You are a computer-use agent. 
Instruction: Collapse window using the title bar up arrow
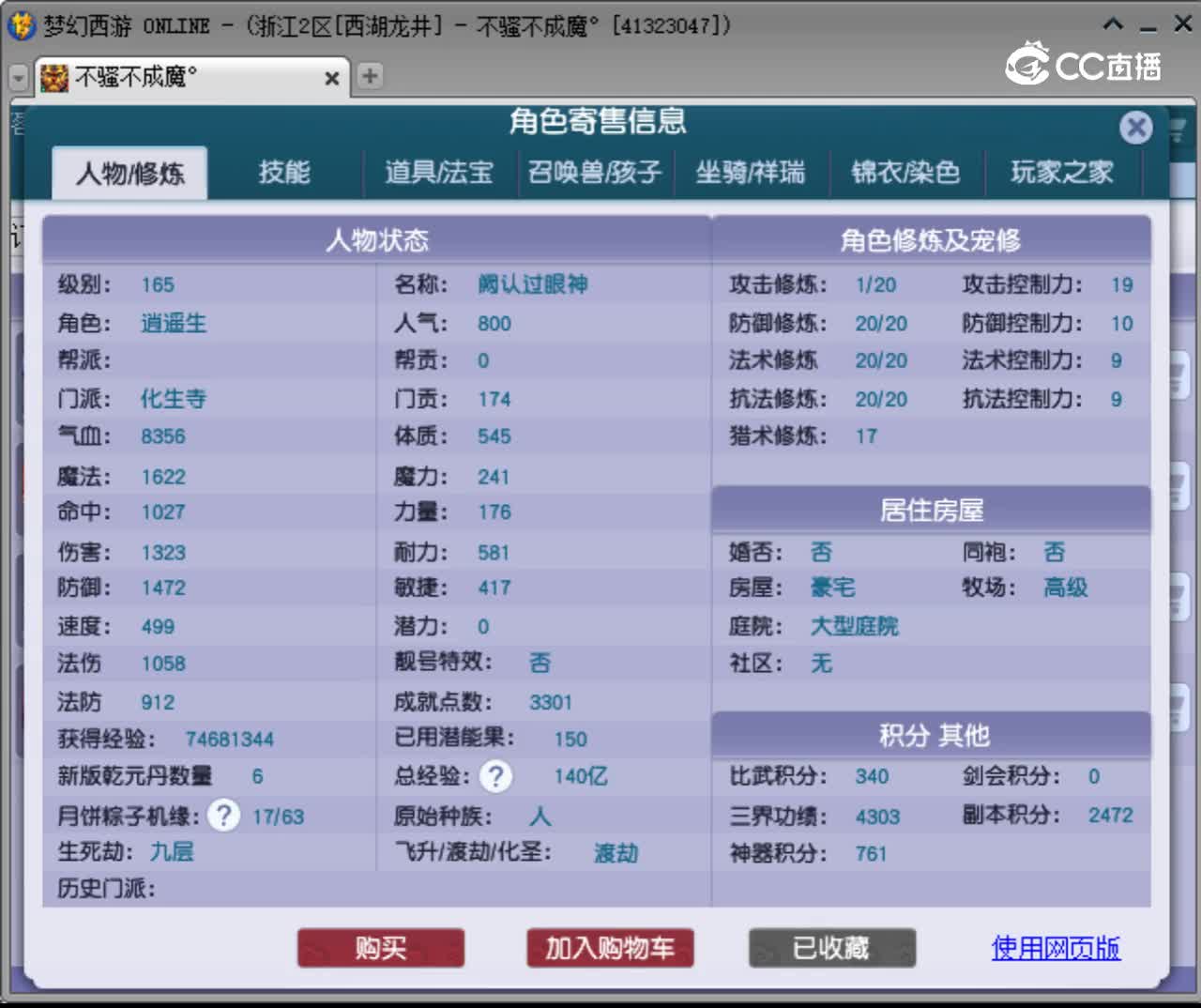click(1113, 25)
